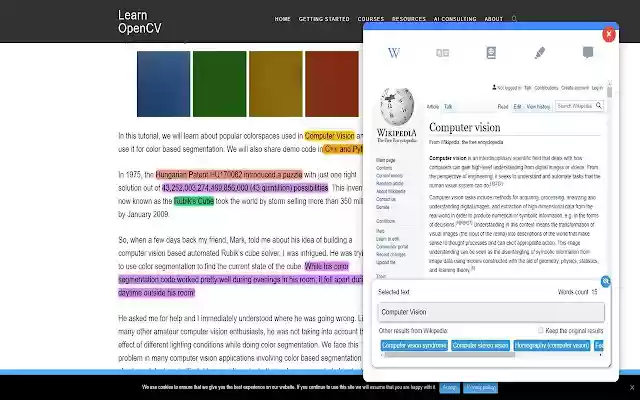Viewport: 640px width, 400px height.
Task: Click Wikipedia frame vertical scrollbar thumb
Action: (609, 92)
